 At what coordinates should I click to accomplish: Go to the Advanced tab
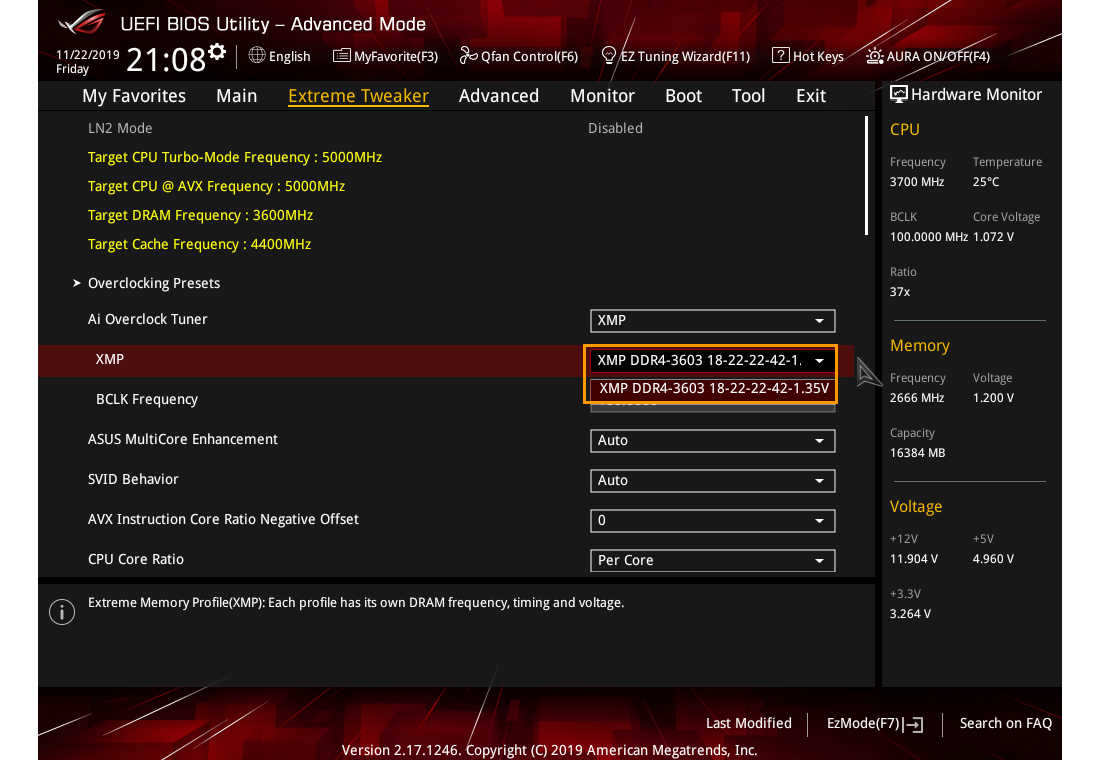click(x=499, y=95)
